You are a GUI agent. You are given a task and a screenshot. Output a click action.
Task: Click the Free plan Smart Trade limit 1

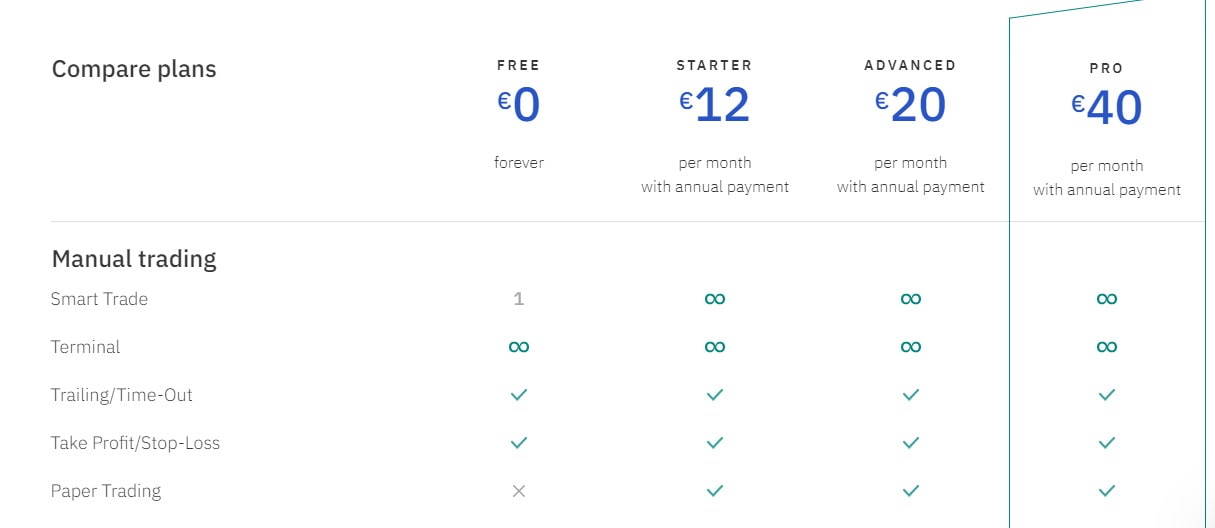518,299
